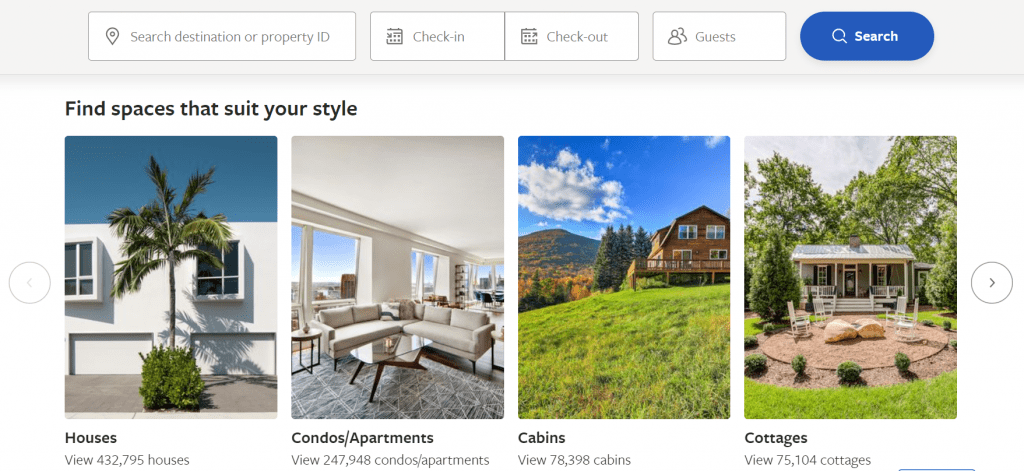The image size is (1024, 471).
Task: Click the check-in calendar icon
Action: tap(394, 36)
